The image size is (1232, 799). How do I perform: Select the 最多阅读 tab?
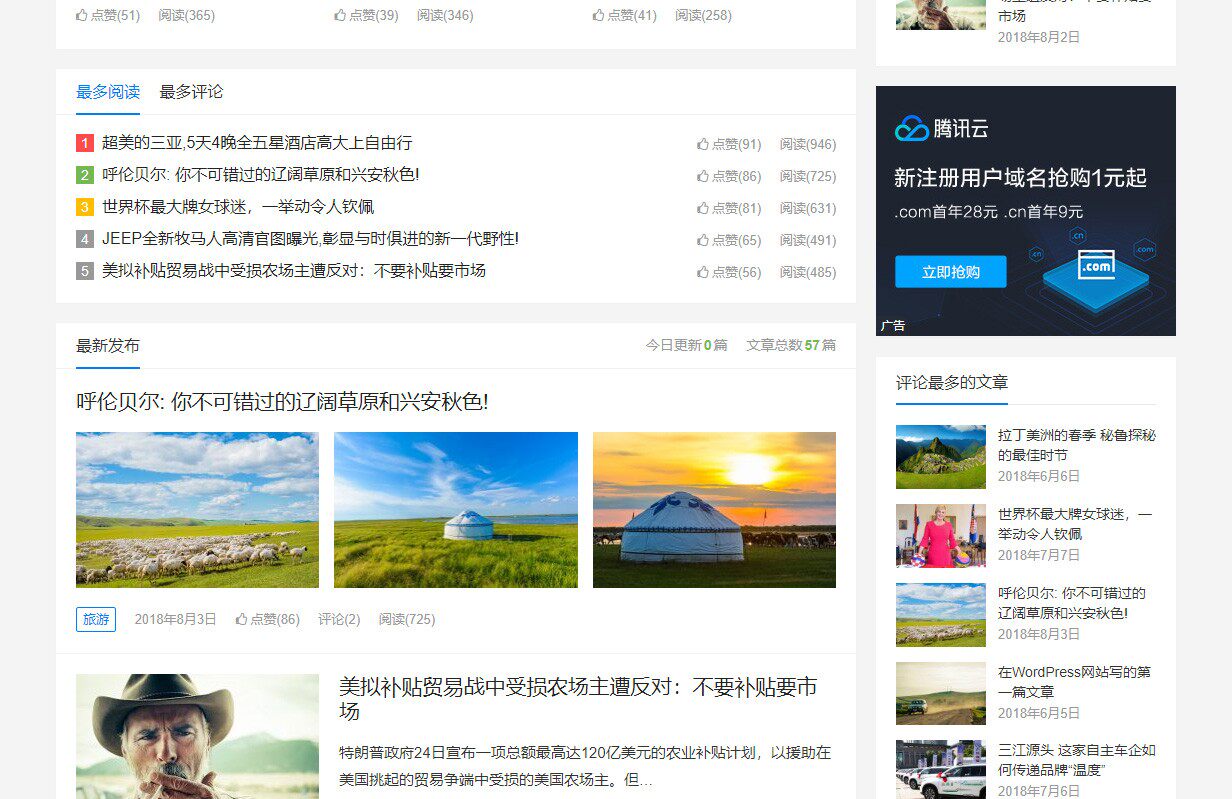click(x=107, y=92)
